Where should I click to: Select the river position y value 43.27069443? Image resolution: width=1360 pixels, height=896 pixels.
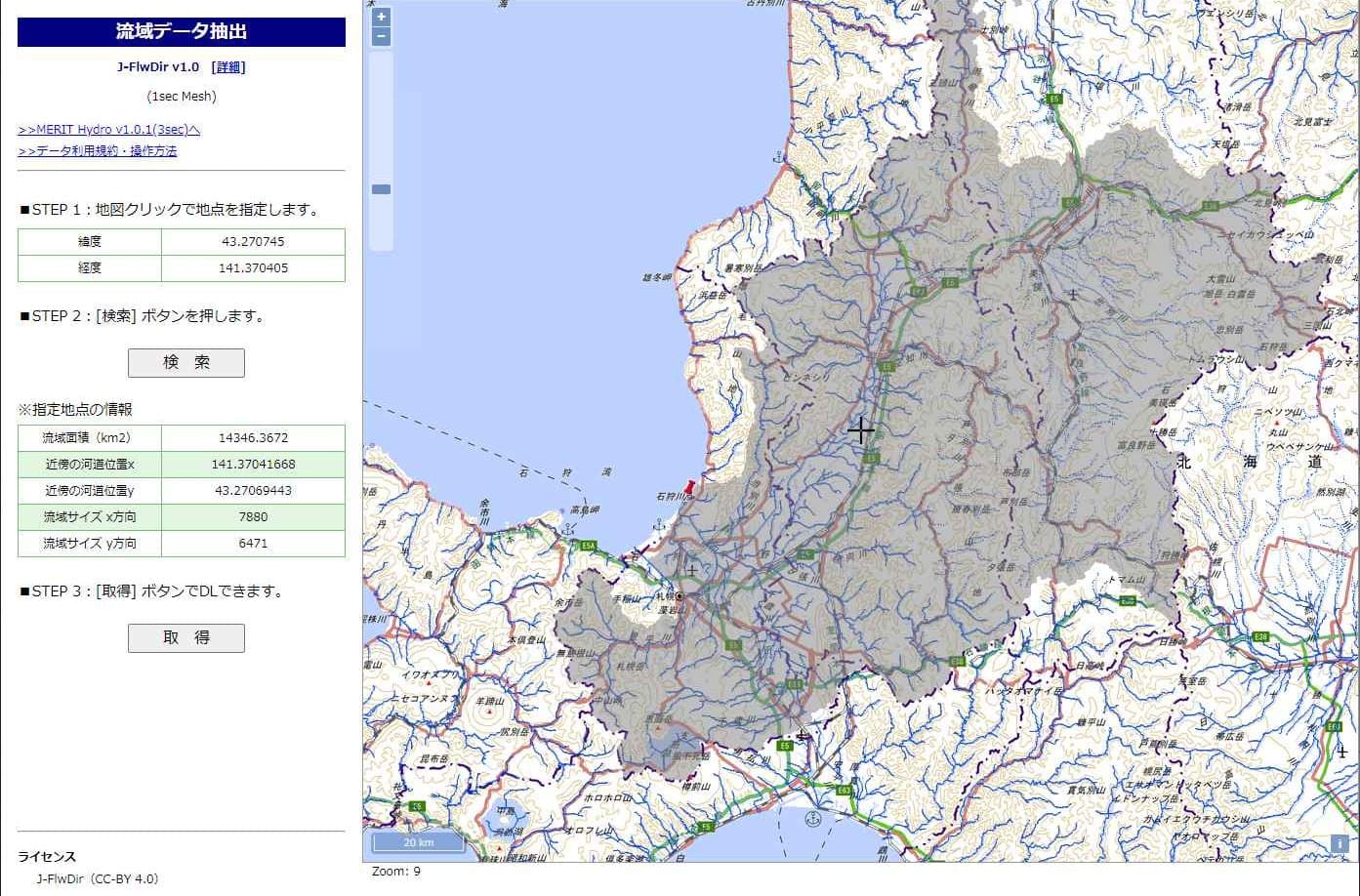pos(253,491)
